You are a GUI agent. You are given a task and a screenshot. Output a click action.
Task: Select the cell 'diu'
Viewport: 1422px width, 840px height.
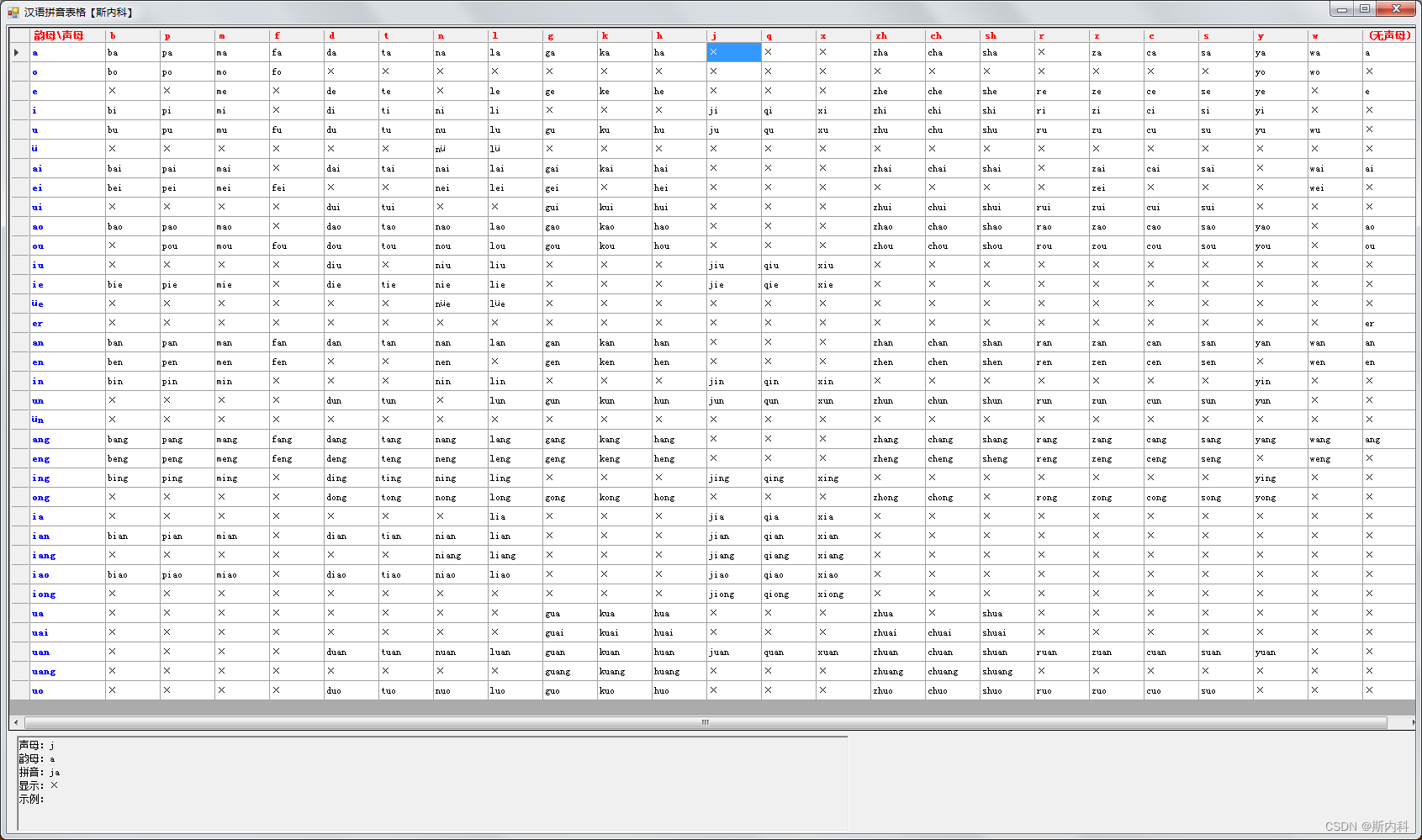click(x=352, y=265)
